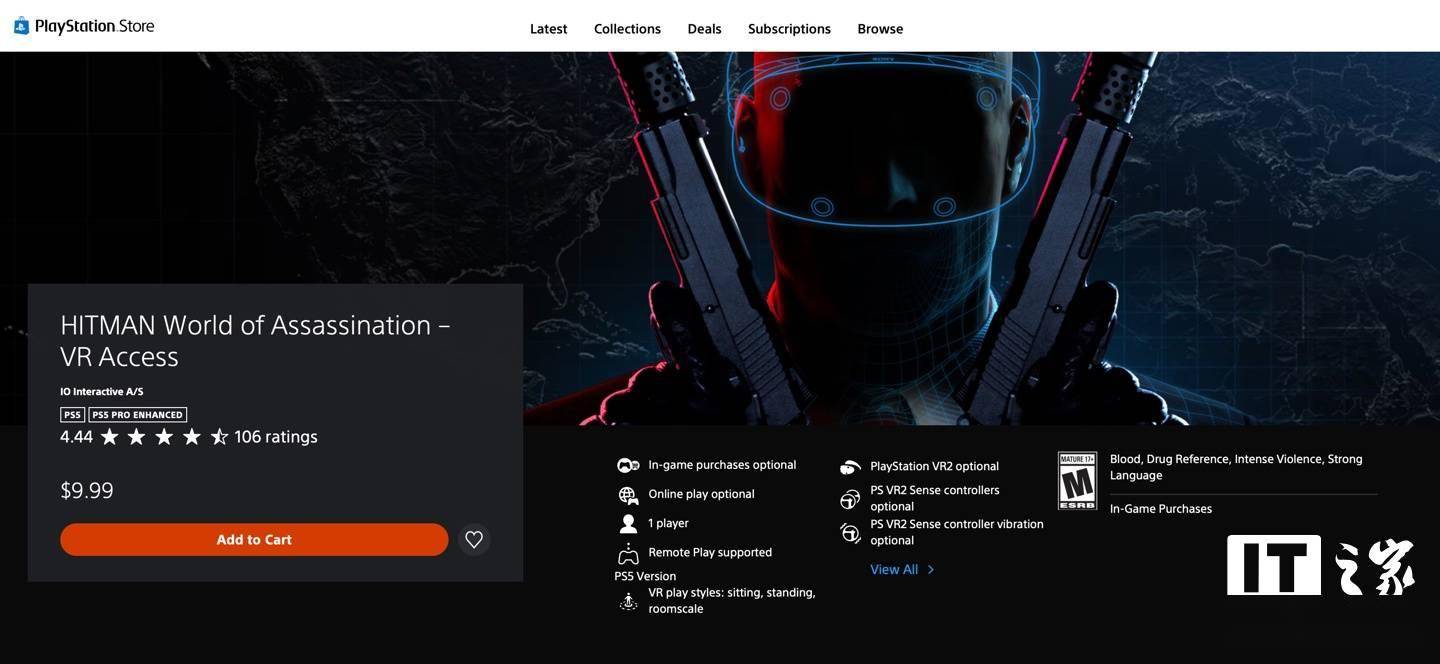Go to the Deals tab
1440x664 pixels.
pos(704,29)
